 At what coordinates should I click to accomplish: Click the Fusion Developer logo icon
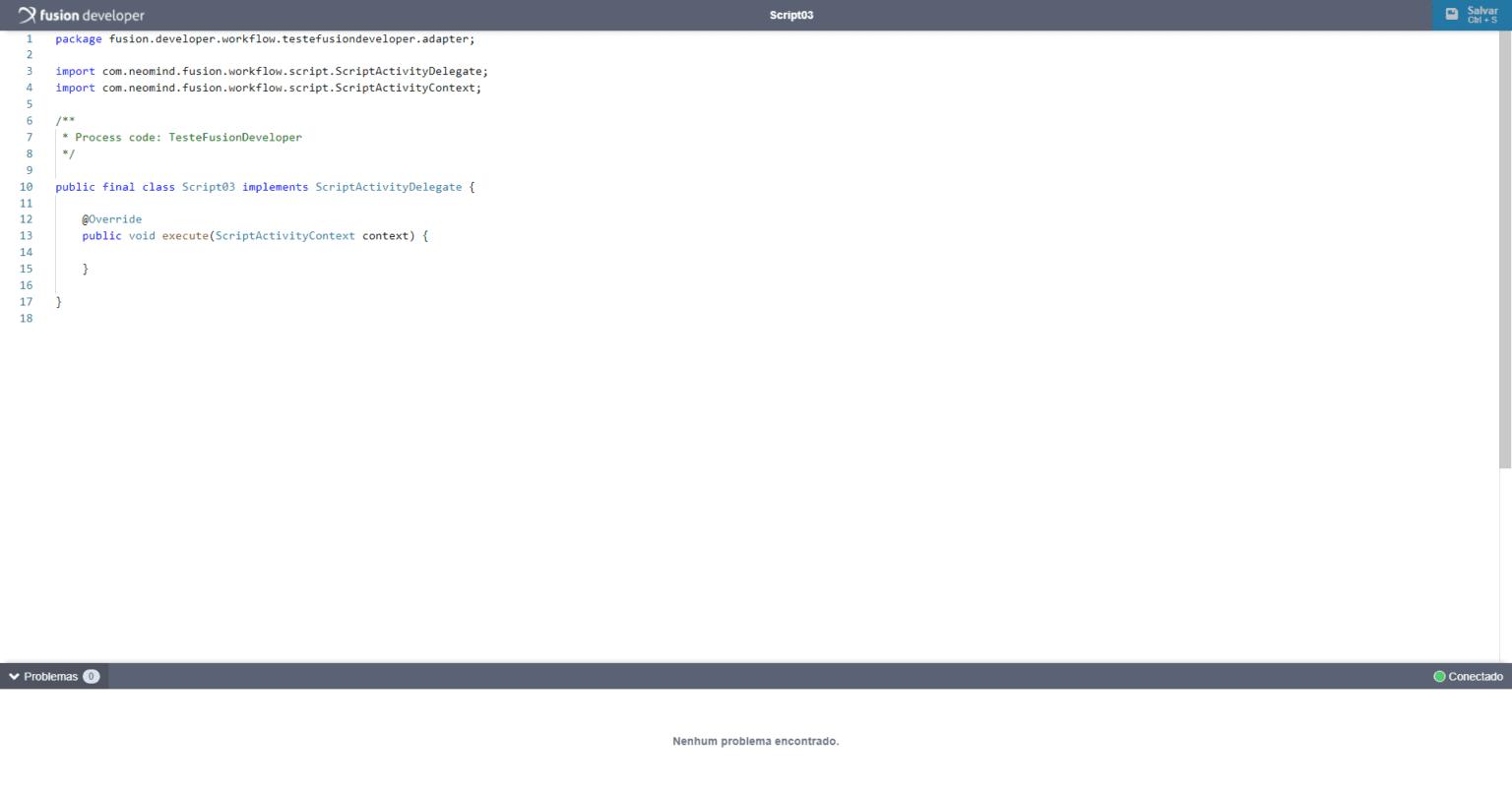27,15
